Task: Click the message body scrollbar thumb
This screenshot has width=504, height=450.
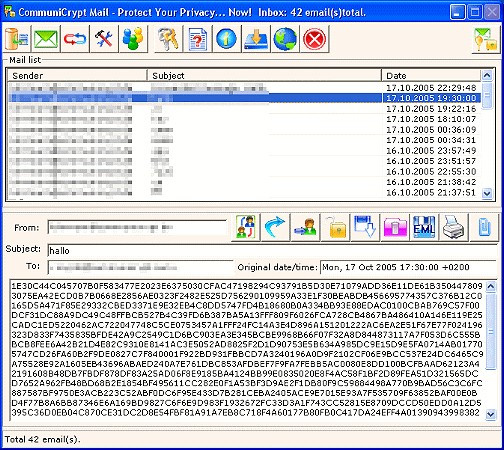Action: click(x=491, y=331)
